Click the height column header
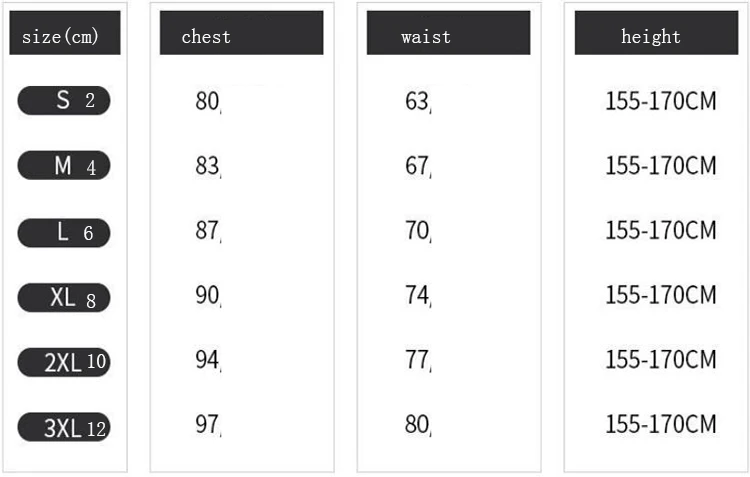This screenshot has width=750, height=477. point(654,36)
